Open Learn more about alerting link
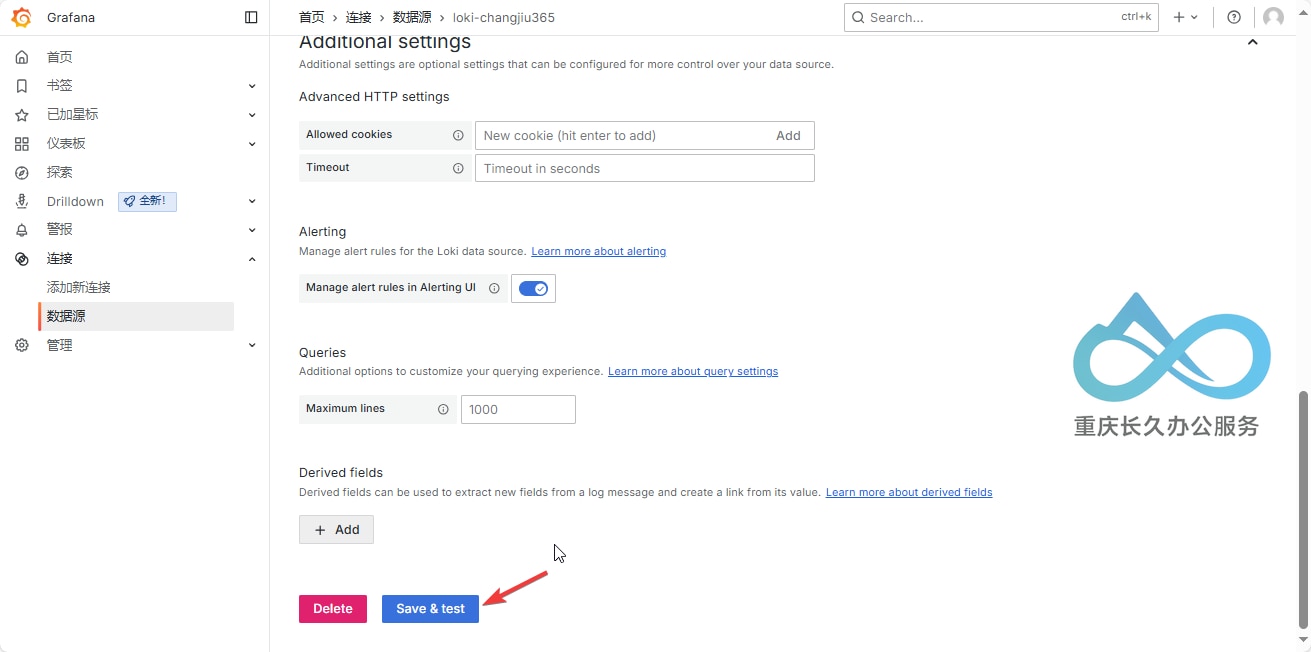The width and height of the screenshot is (1311, 652). click(599, 251)
